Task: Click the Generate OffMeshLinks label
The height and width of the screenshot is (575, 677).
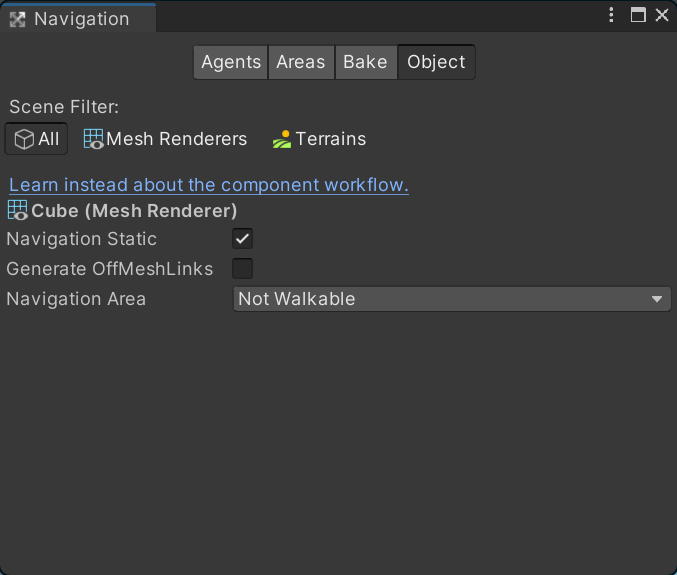Action: tap(110, 269)
